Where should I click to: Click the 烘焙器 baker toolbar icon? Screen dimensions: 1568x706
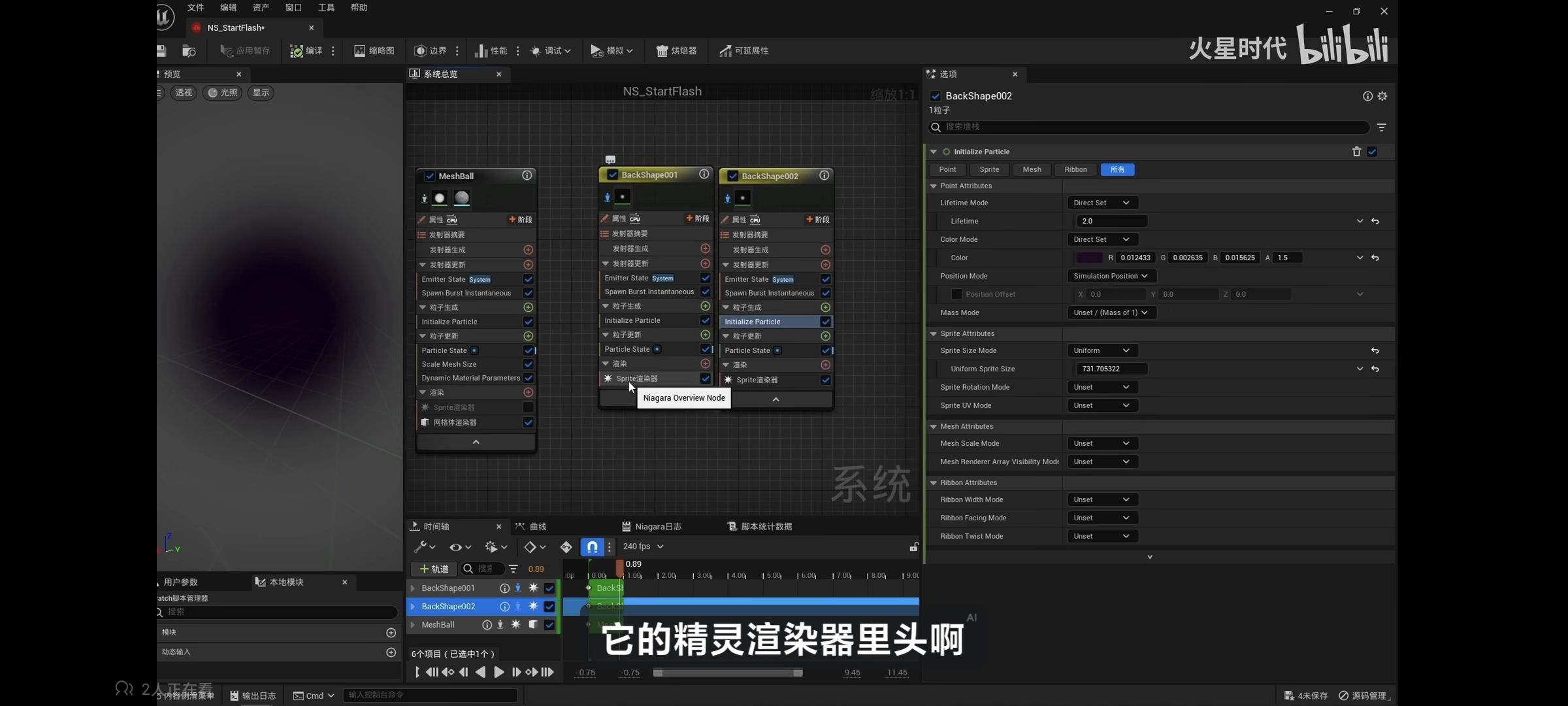pos(676,51)
